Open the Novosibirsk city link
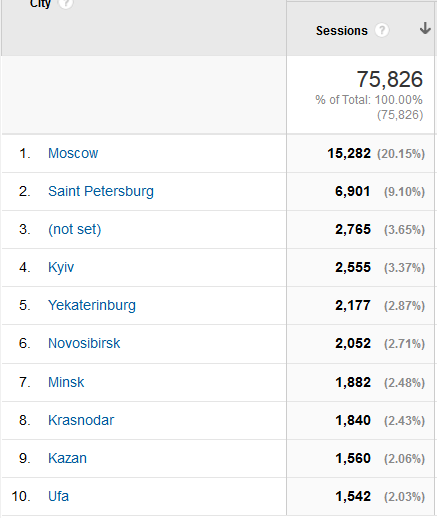 (x=84, y=343)
